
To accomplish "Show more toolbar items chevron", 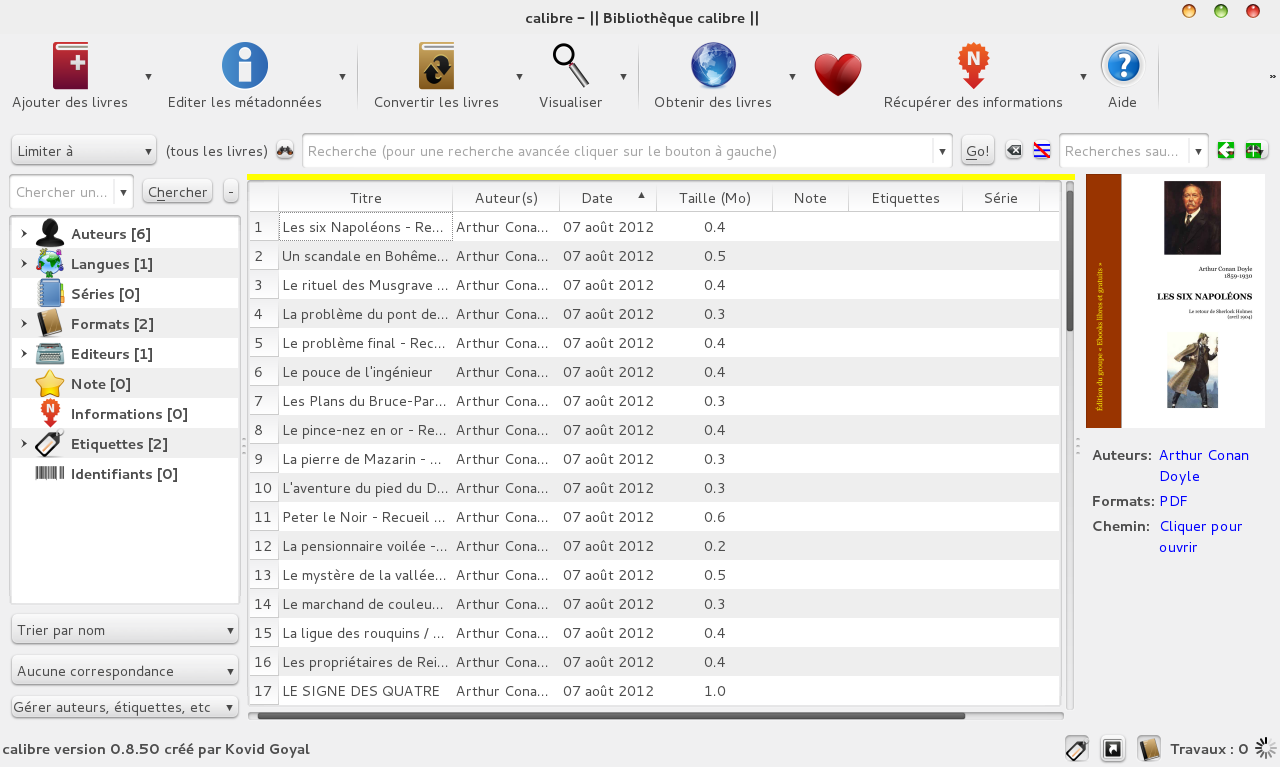I will point(1273,76).
